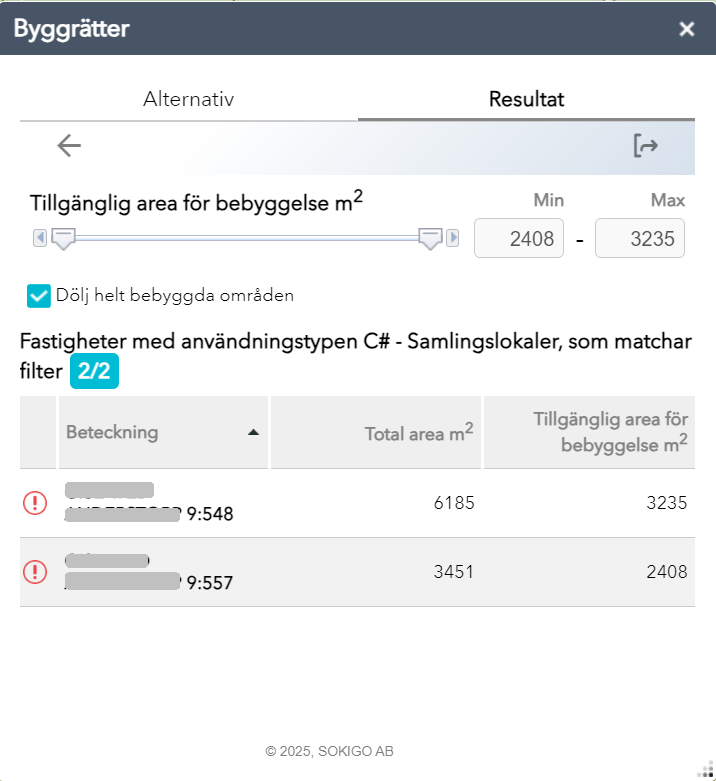Select the Resultat tab
The width and height of the screenshot is (716, 781).
click(526, 100)
